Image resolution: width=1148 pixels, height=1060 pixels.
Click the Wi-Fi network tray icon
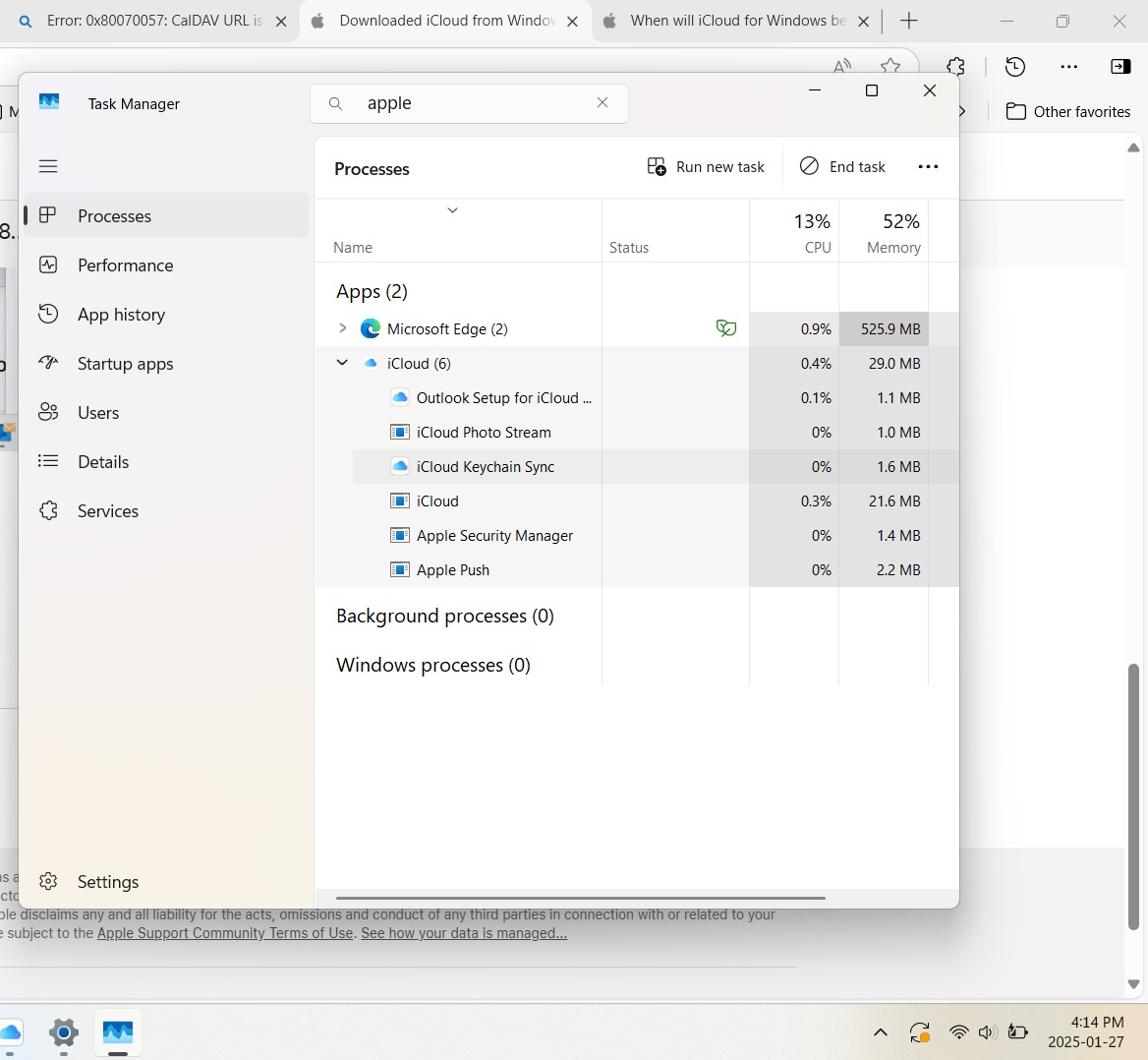click(x=958, y=1032)
